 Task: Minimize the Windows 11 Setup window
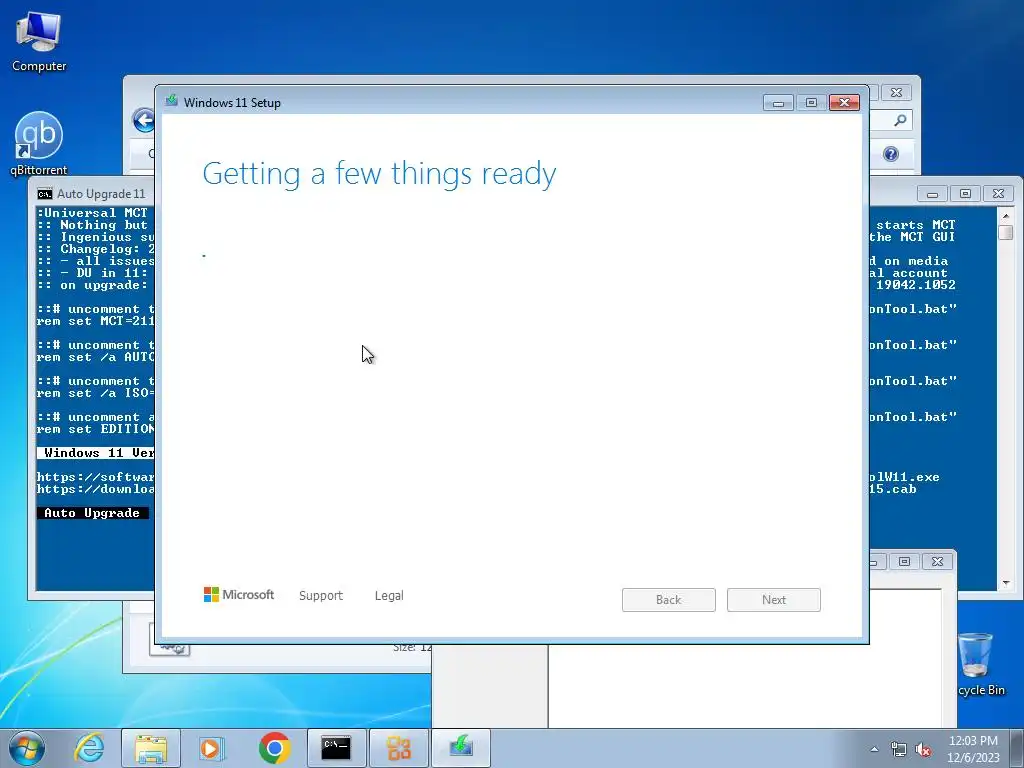(x=778, y=103)
